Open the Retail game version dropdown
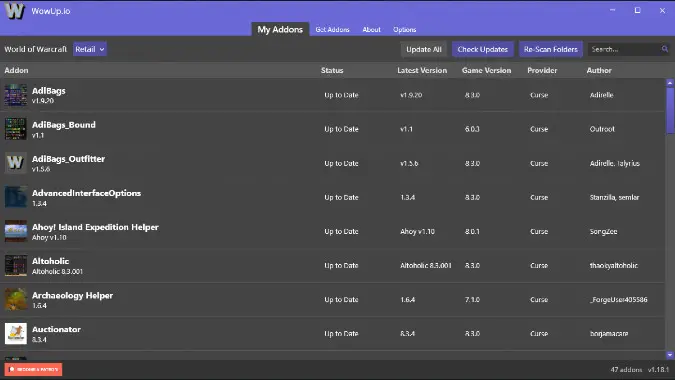 point(90,49)
